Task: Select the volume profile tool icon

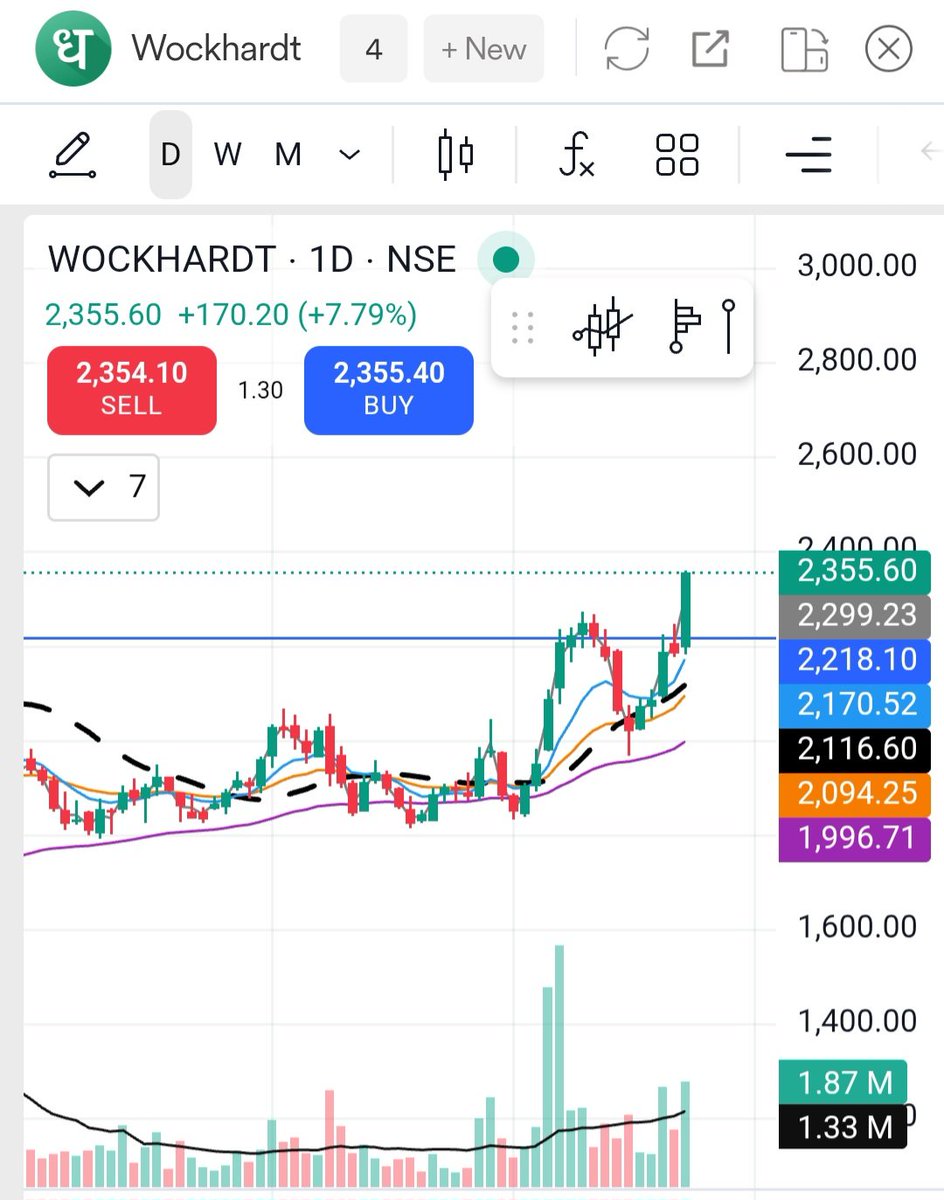Action: [684, 327]
